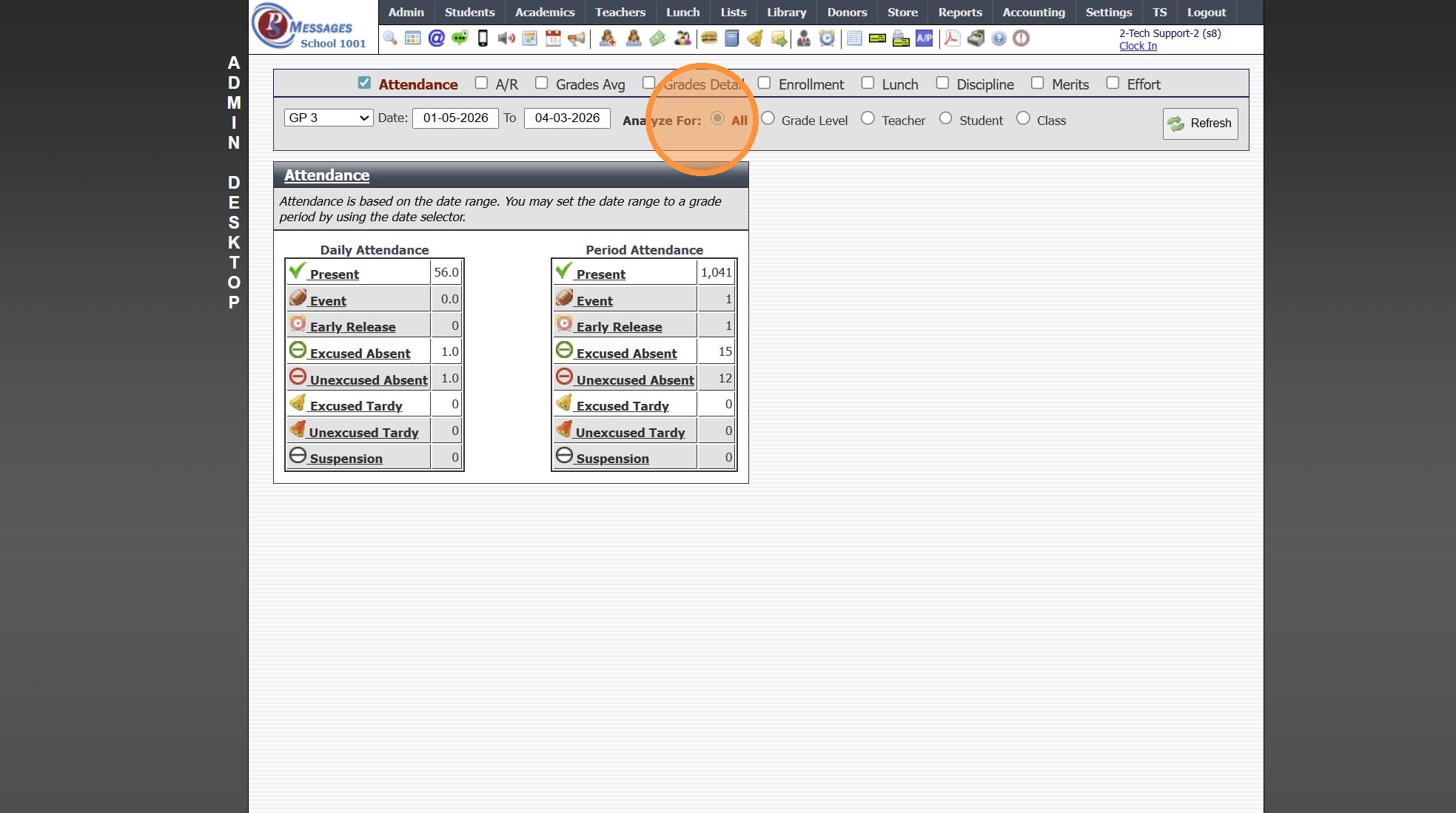Viewport: 1456px width, 813px height.
Task: Open the A/P accounts payable icon
Action: (x=924, y=38)
